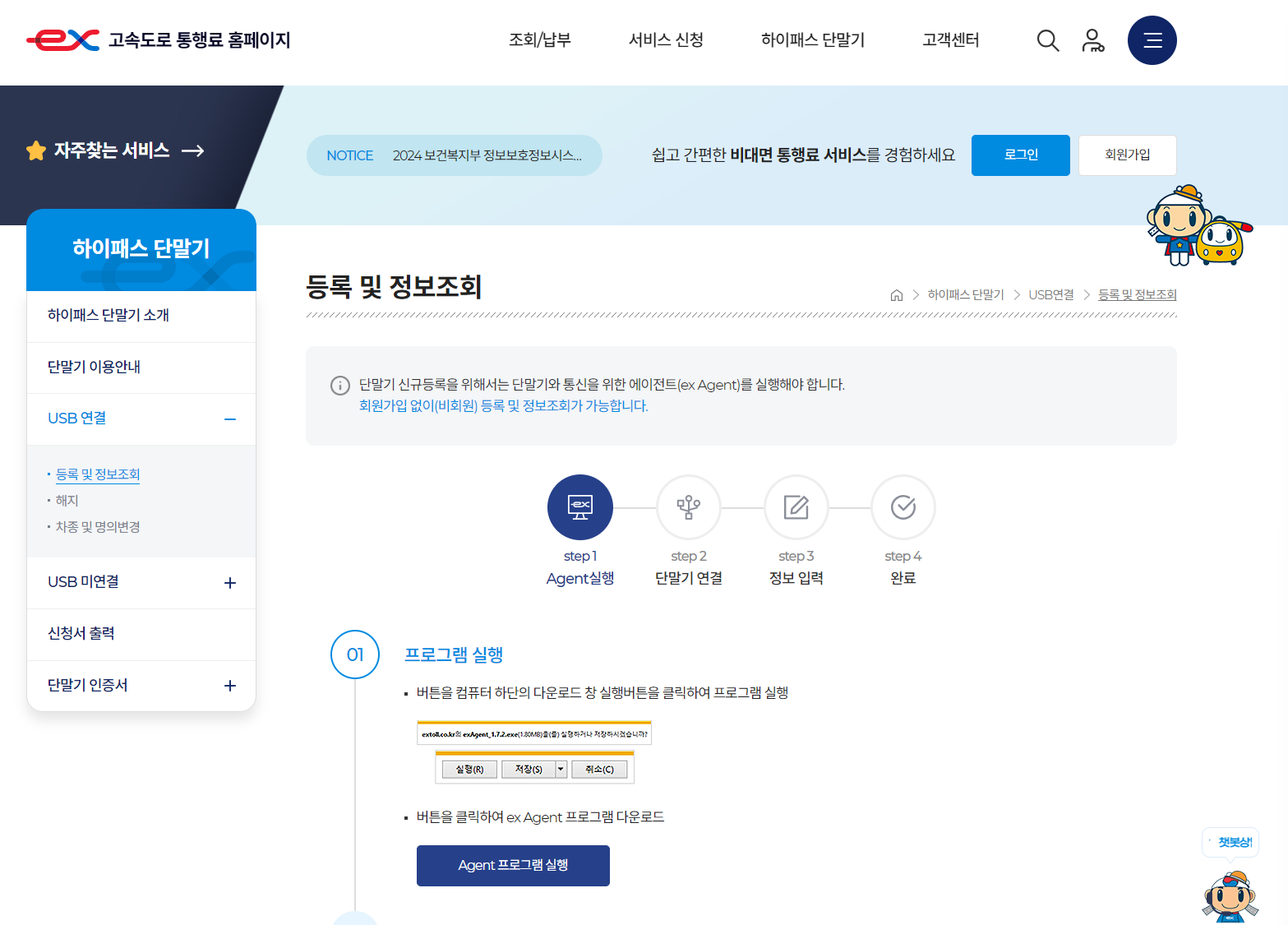Click USB연결 in the breadcrumb

click(1051, 295)
